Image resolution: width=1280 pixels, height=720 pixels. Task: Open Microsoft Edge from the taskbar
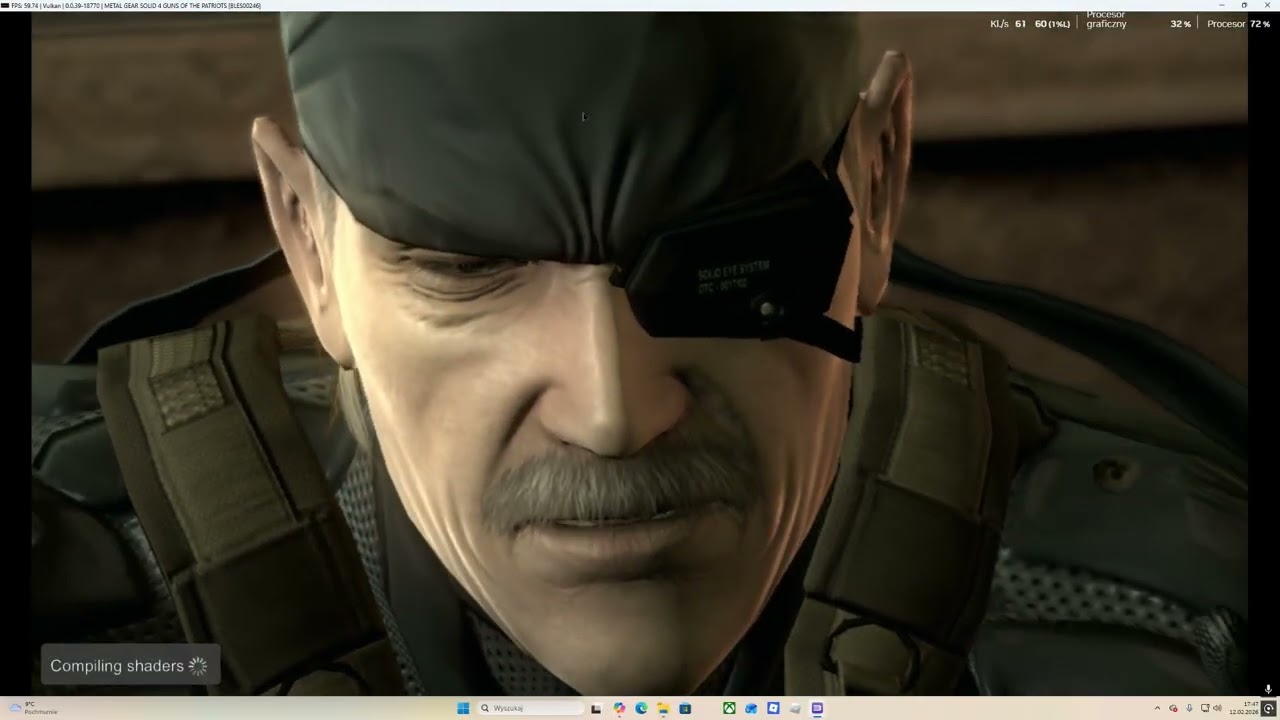641,708
